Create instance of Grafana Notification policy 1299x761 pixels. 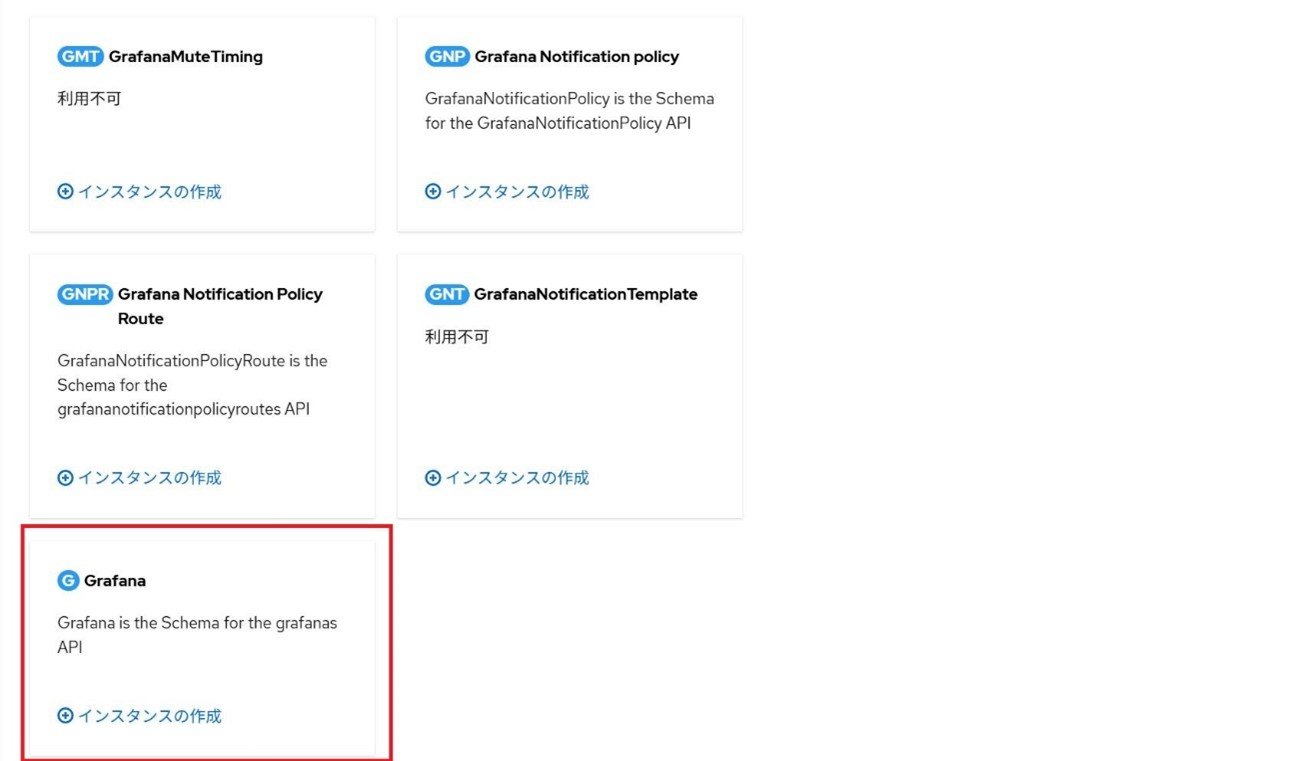[507, 192]
